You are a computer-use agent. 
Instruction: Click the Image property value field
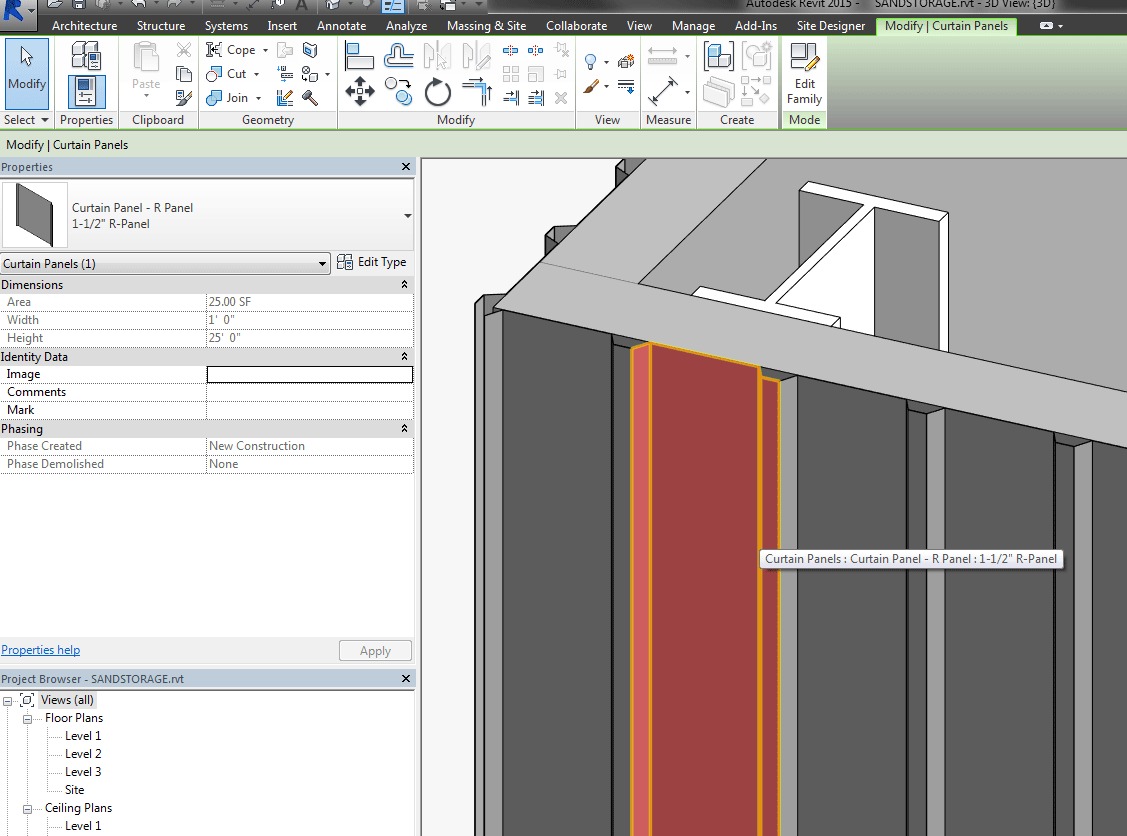309,375
